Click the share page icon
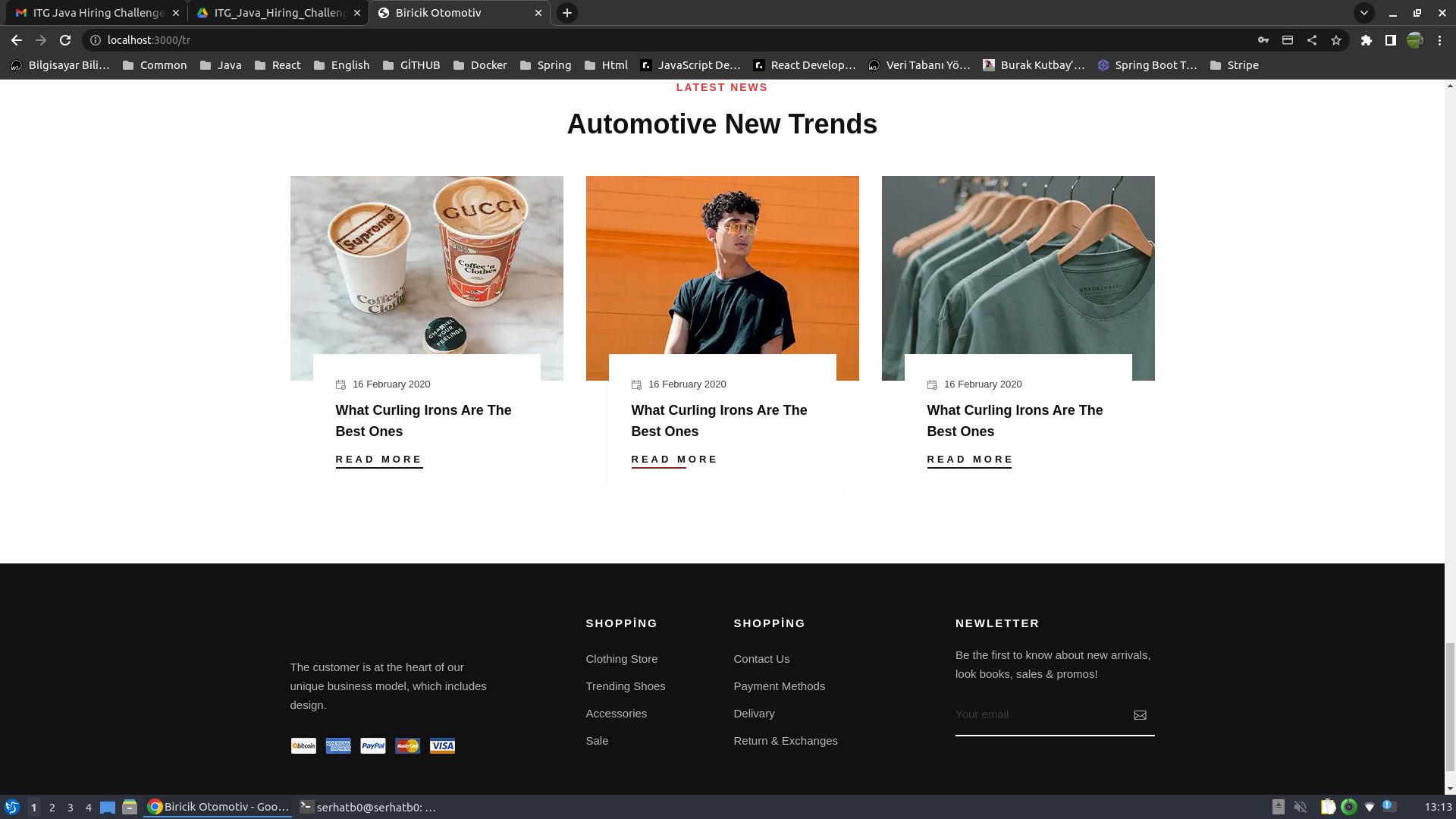Screen dimensions: 1456x819 (x=1312, y=40)
